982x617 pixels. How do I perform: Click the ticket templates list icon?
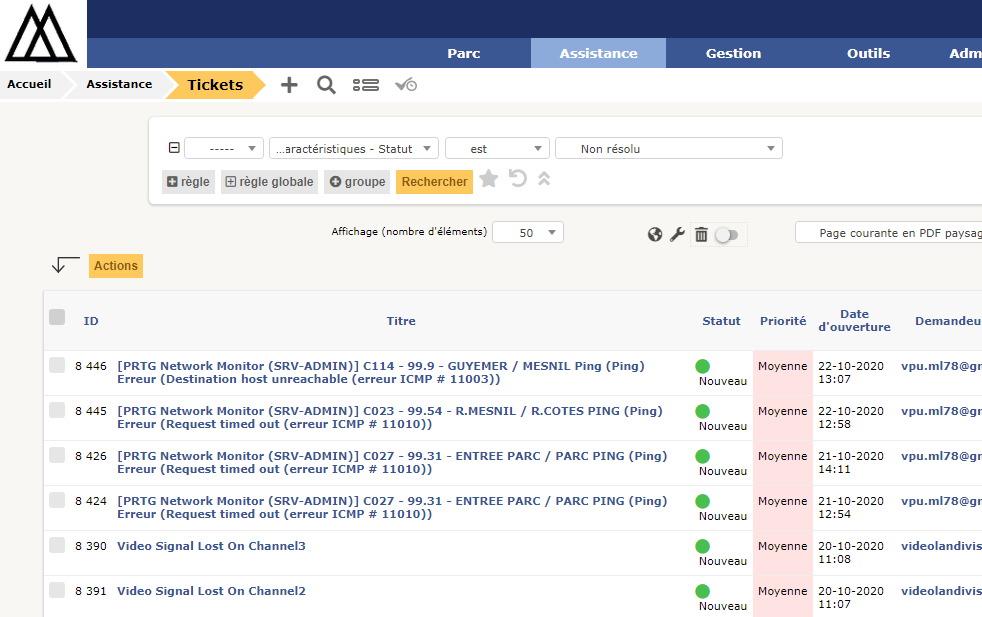tap(365, 85)
